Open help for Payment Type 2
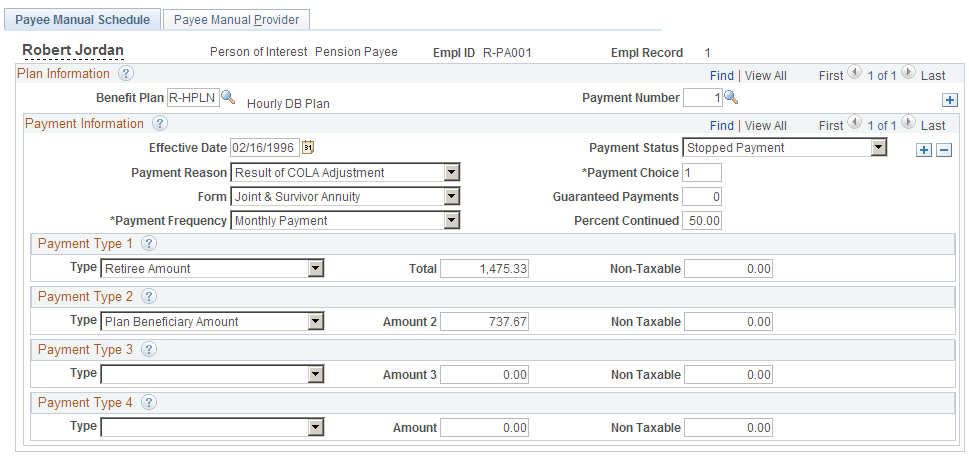The image size is (969, 458). (149, 297)
